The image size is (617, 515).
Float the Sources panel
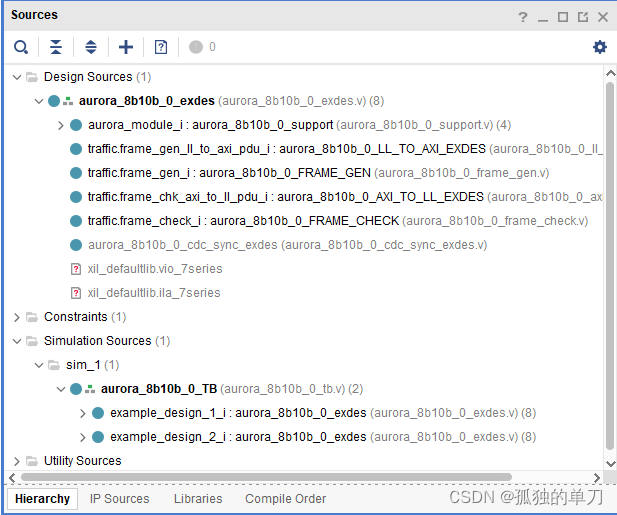pos(583,17)
